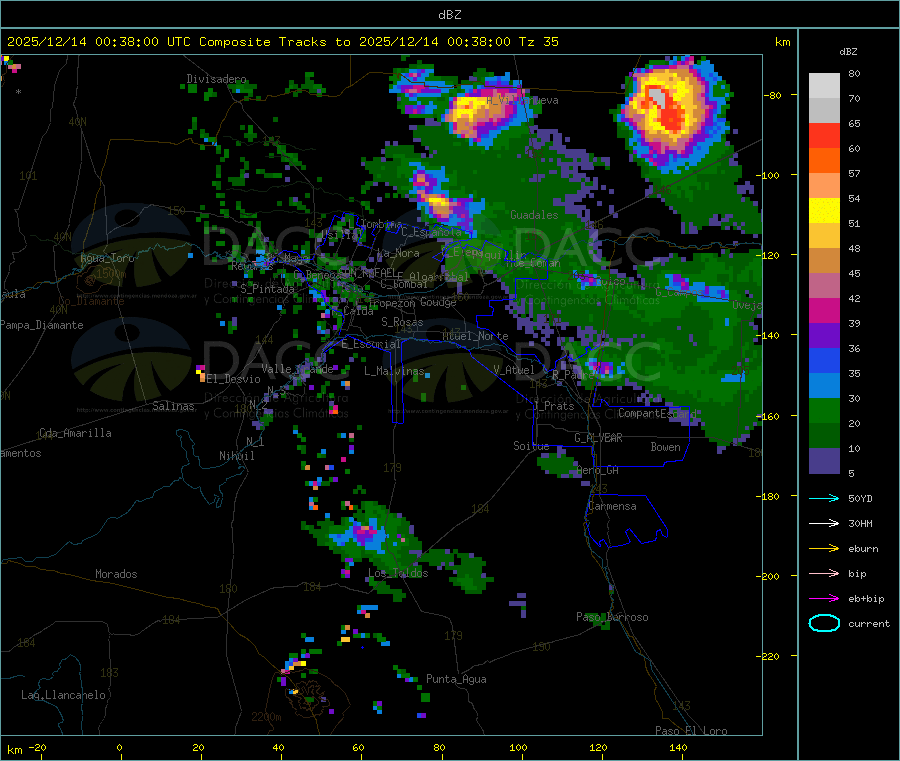Click the 'G_ALVEAR' map label
Screen dimensions: 900x761
click(x=598, y=438)
